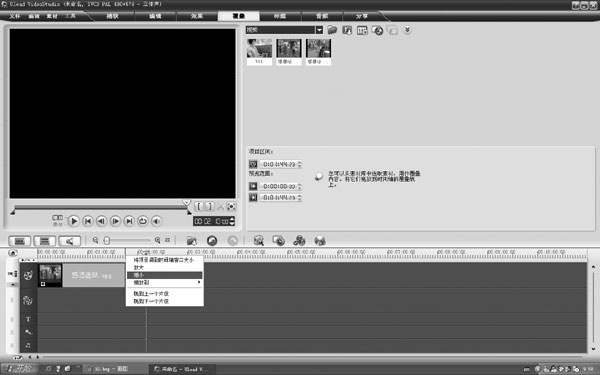Viewport: 600px width, 375px height.
Task: Open the insert media files icon above timeline
Action: (191, 240)
